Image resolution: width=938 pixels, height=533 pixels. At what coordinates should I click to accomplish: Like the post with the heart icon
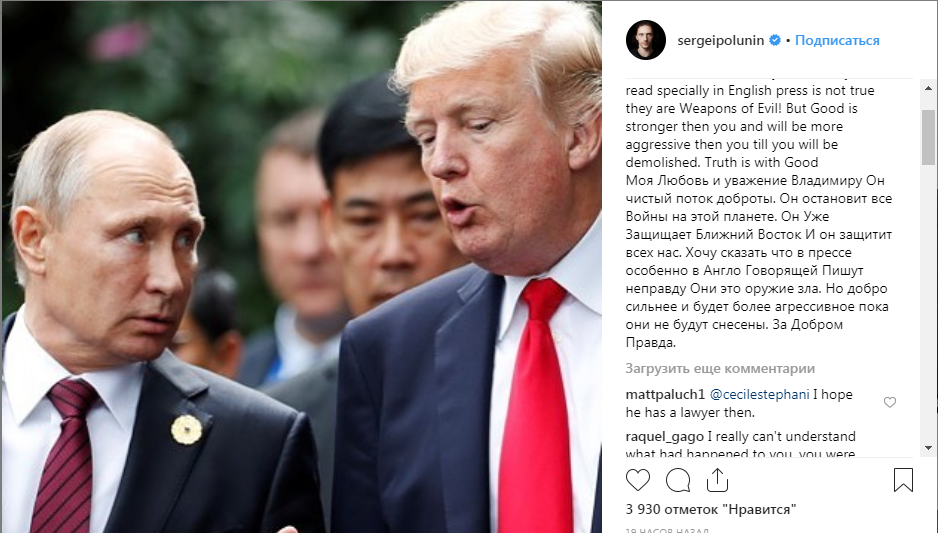pyautogui.click(x=638, y=480)
